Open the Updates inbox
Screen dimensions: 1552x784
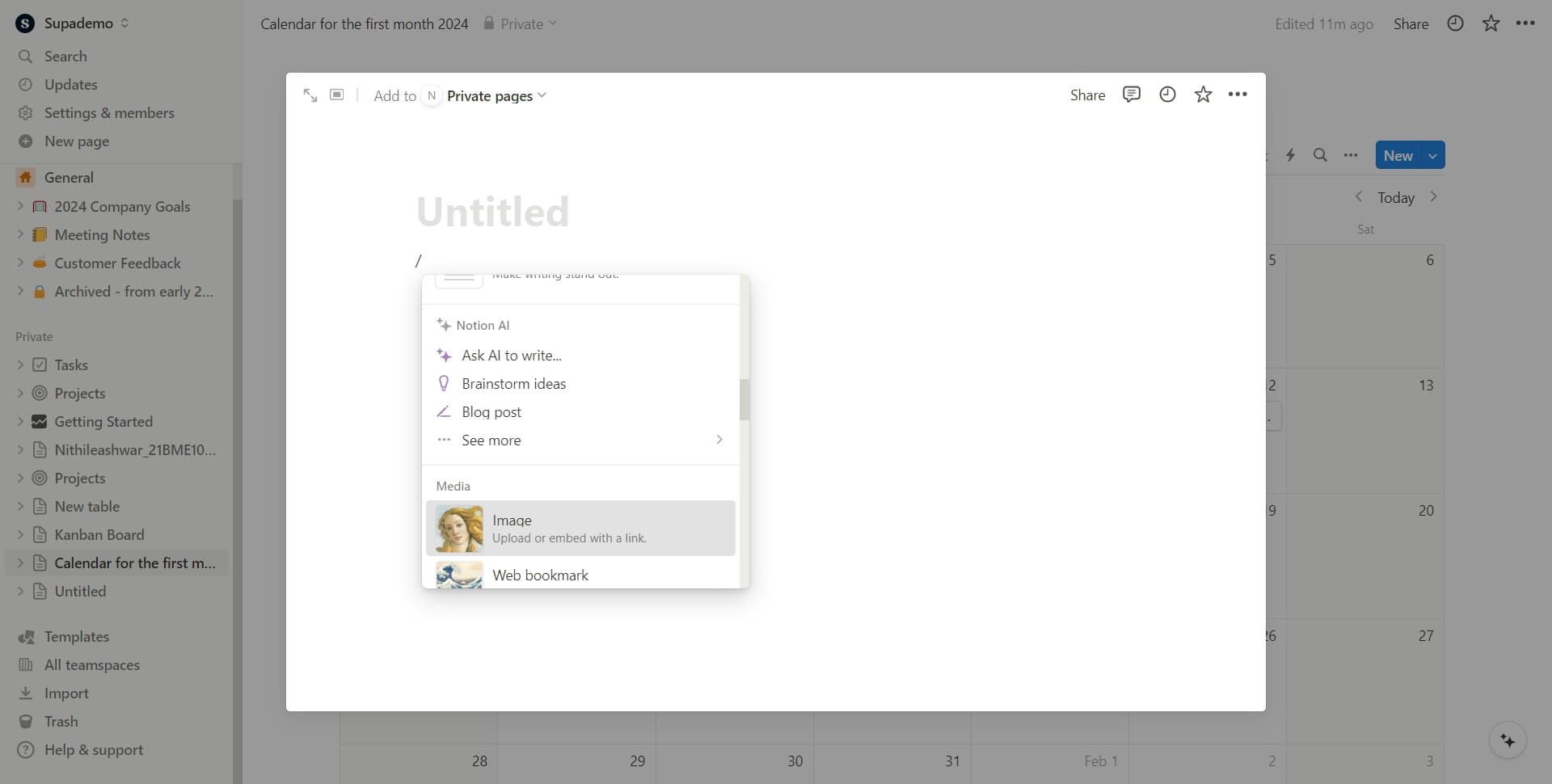click(x=70, y=84)
